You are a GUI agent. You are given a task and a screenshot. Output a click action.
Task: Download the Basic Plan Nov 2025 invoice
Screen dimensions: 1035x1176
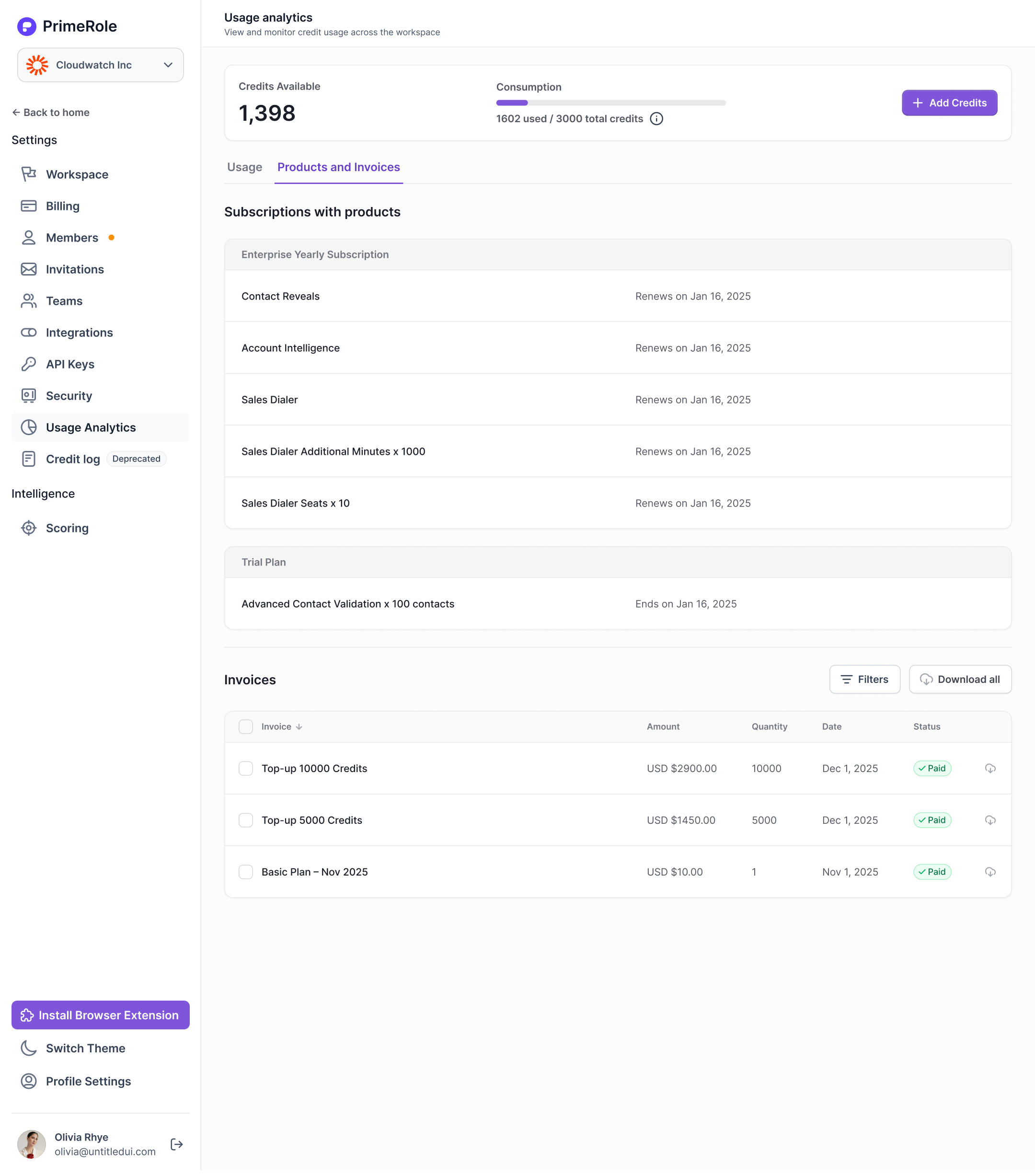click(989, 872)
